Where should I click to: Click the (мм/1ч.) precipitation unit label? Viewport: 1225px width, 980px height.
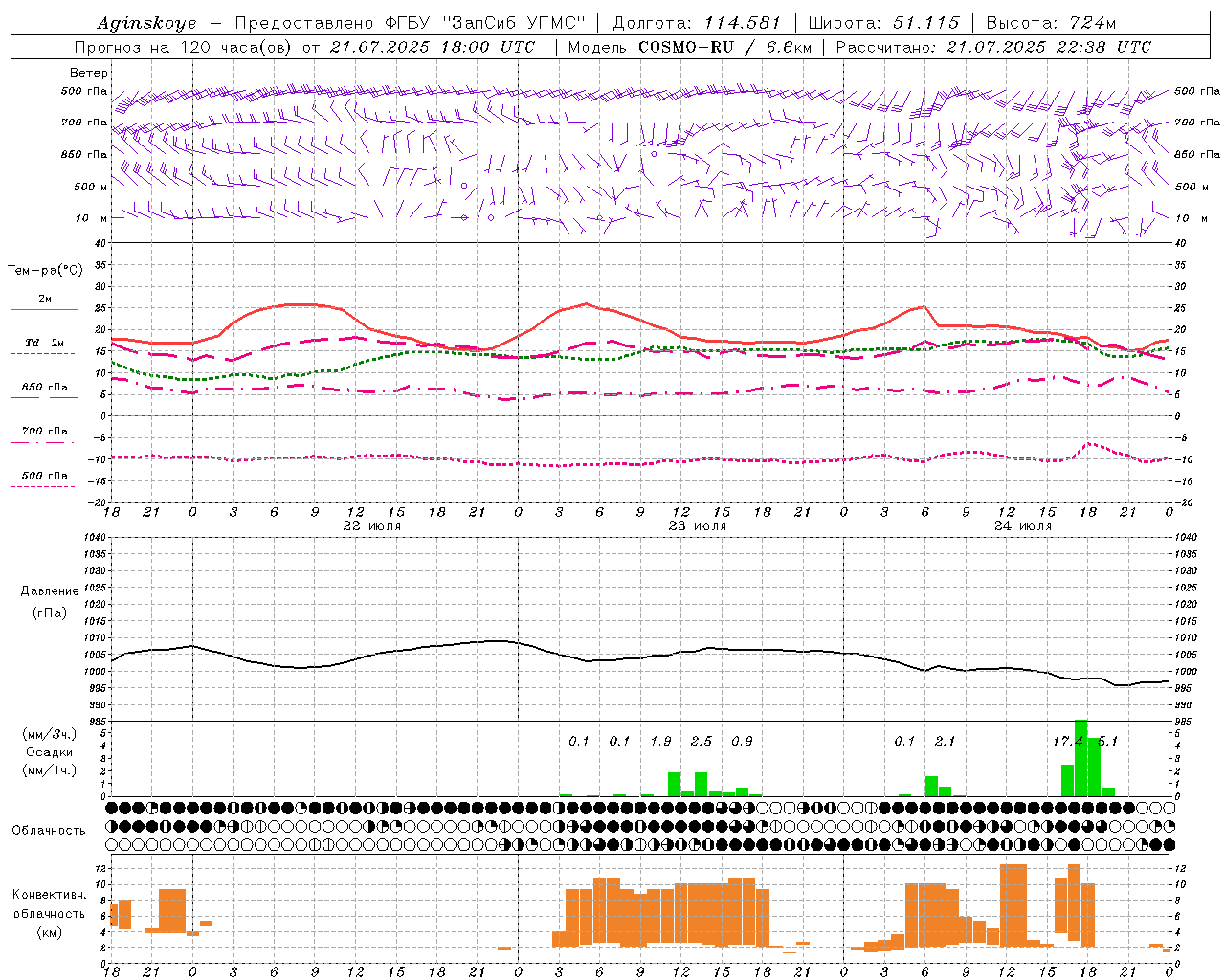50,770
